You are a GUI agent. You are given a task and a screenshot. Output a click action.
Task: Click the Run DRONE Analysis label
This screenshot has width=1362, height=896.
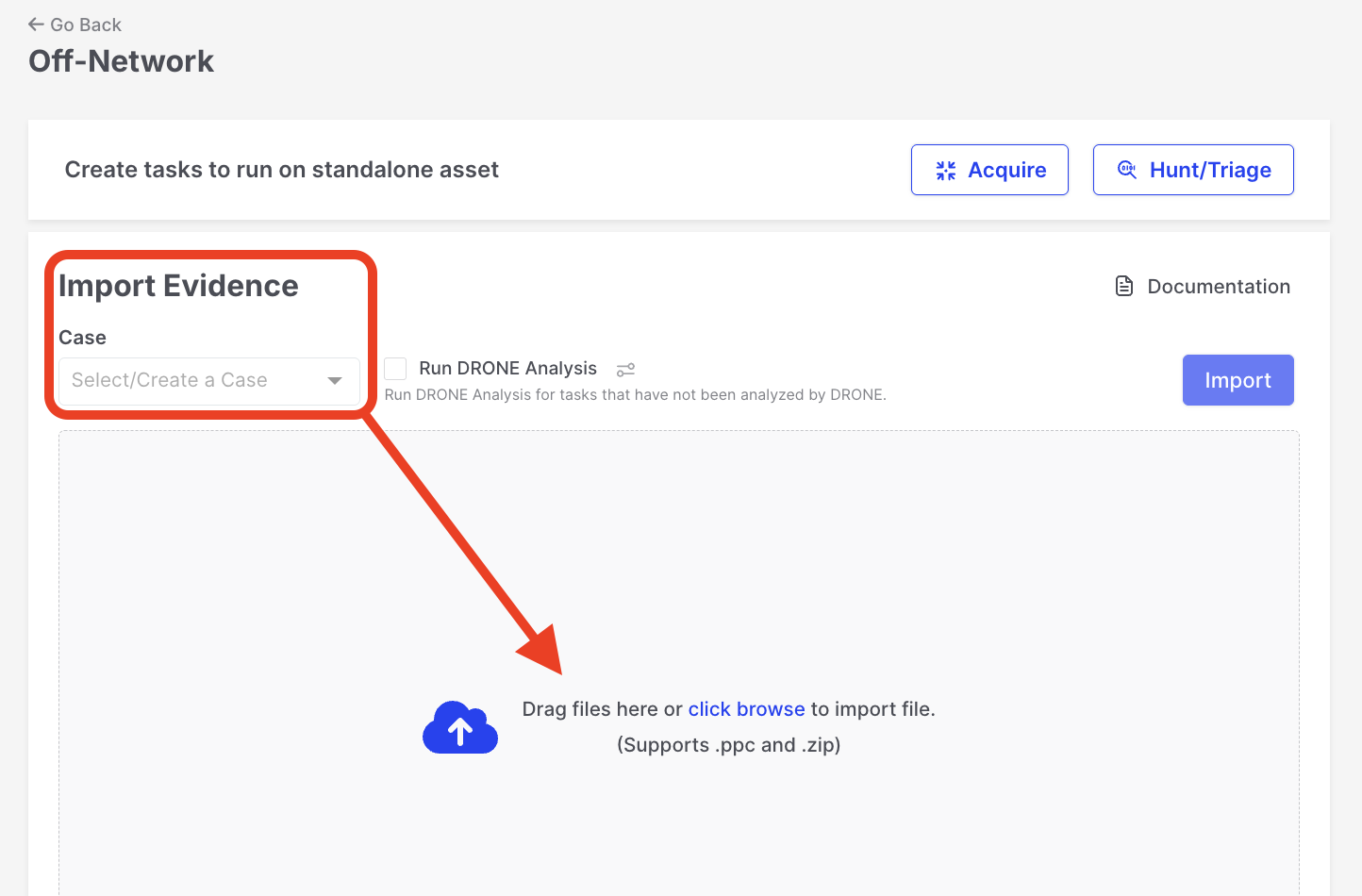coord(507,369)
